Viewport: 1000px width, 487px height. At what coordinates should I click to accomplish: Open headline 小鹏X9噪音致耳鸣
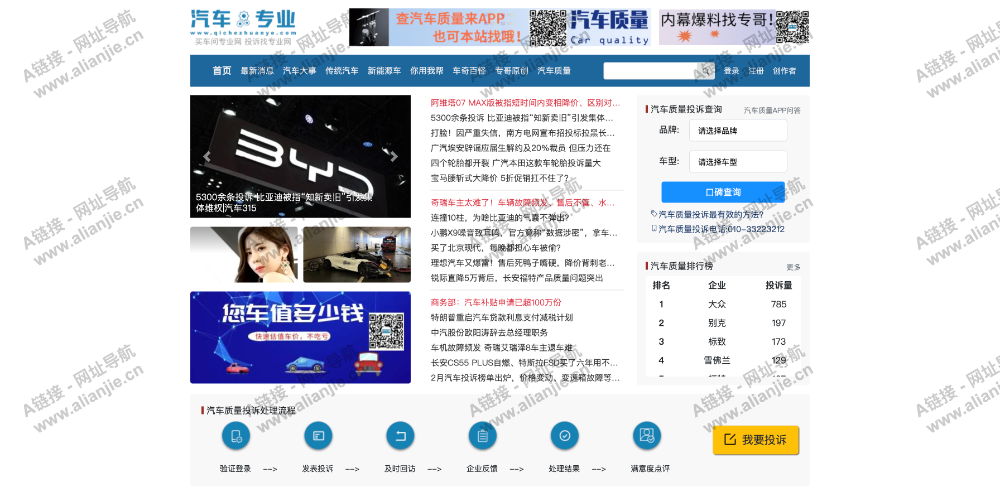point(524,233)
